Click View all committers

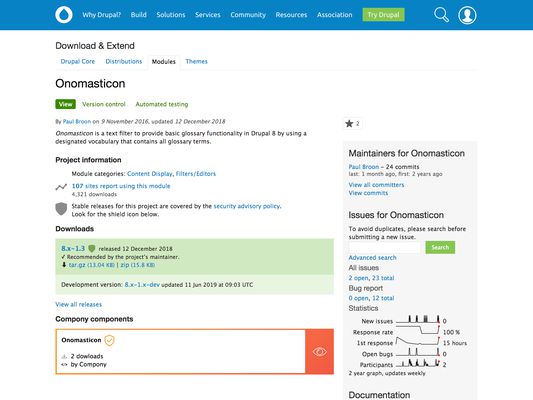[376, 185]
